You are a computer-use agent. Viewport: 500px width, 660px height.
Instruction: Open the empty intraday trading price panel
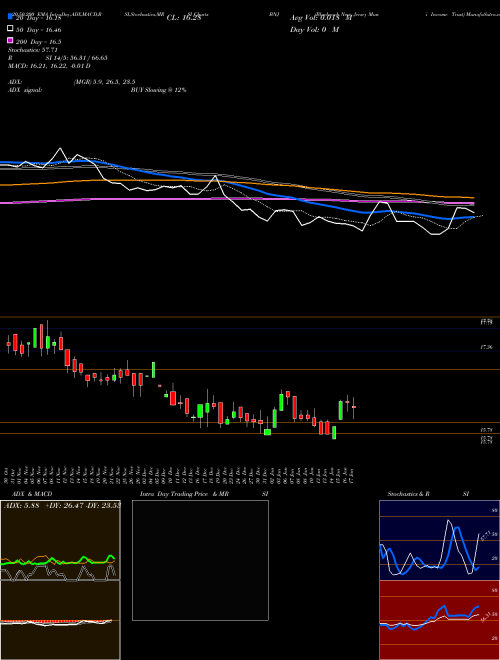coord(200,560)
